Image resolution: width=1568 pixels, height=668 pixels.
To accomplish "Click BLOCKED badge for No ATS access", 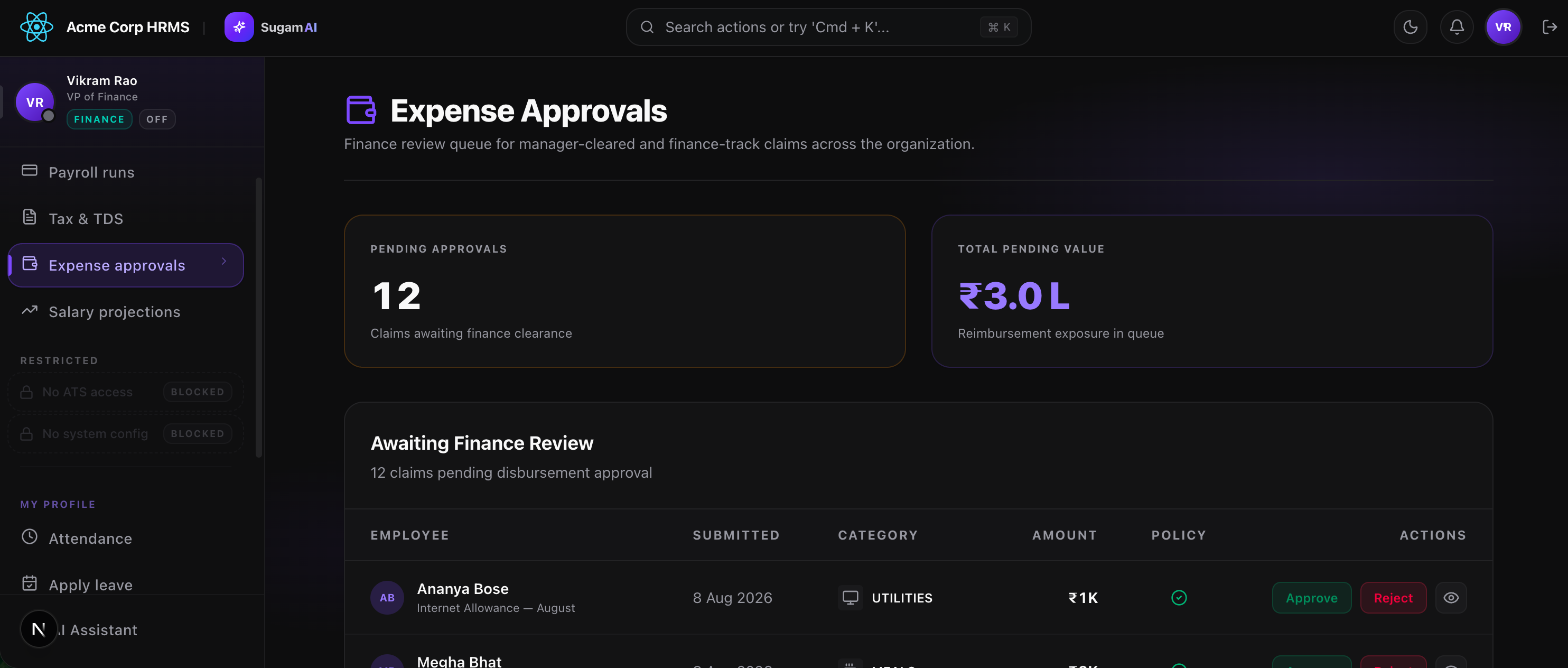I will [197, 392].
